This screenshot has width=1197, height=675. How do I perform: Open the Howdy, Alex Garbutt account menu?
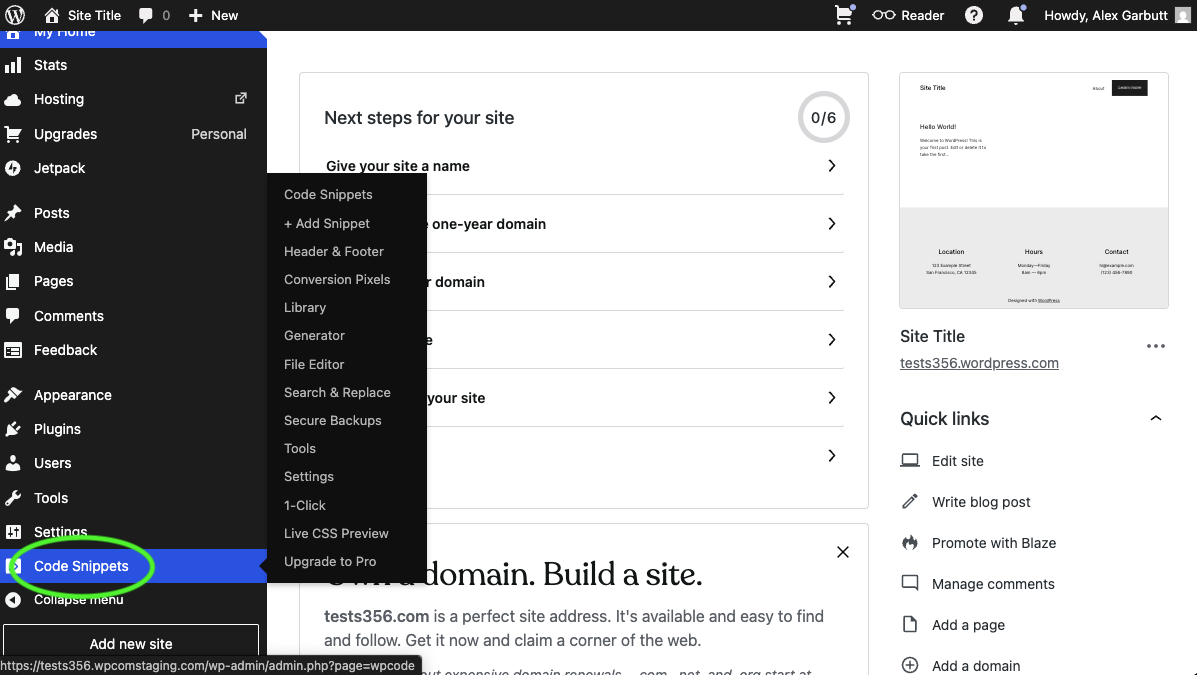pyautogui.click(x=1117, y=15)
